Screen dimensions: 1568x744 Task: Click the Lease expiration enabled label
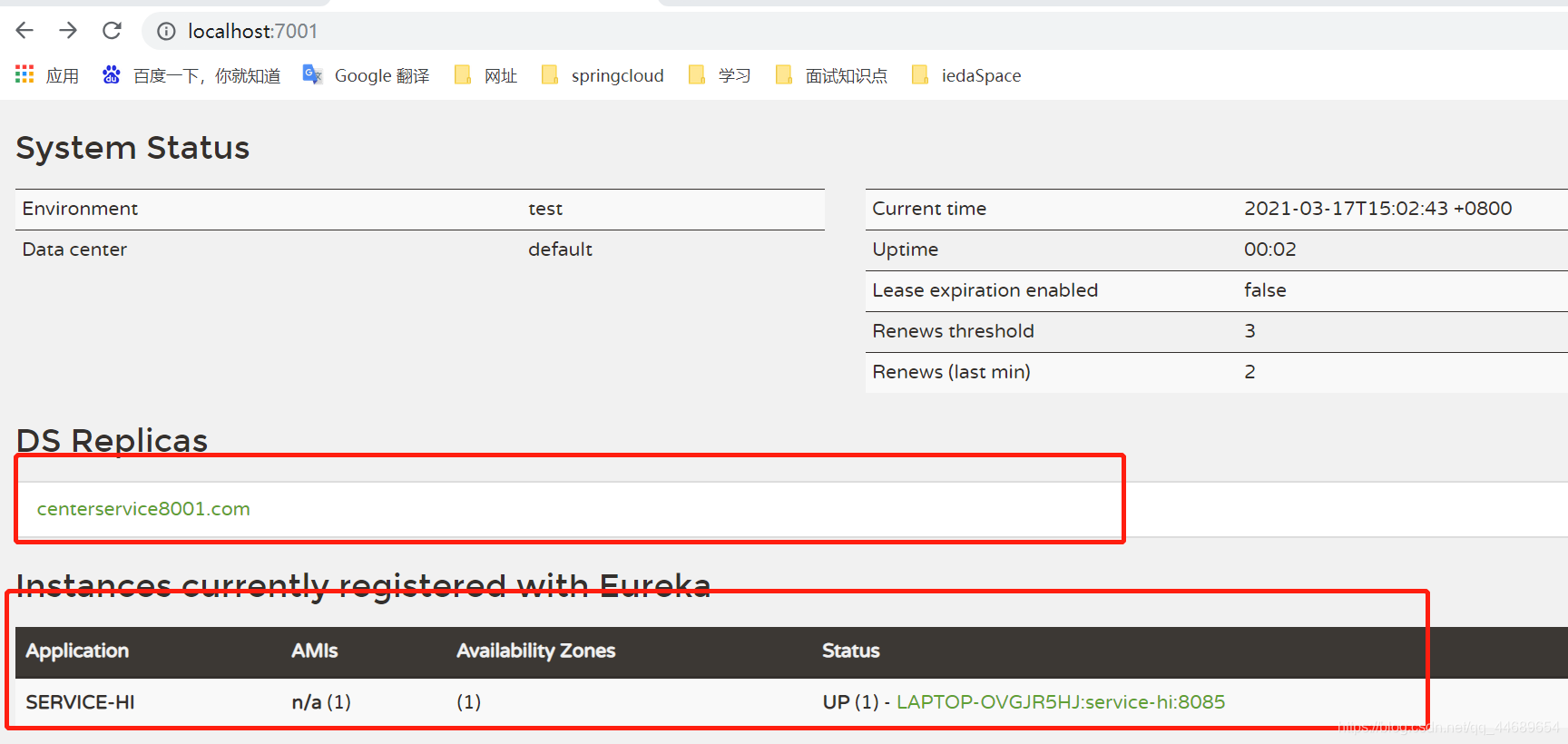pyautogui.click(x=985, y=290)
